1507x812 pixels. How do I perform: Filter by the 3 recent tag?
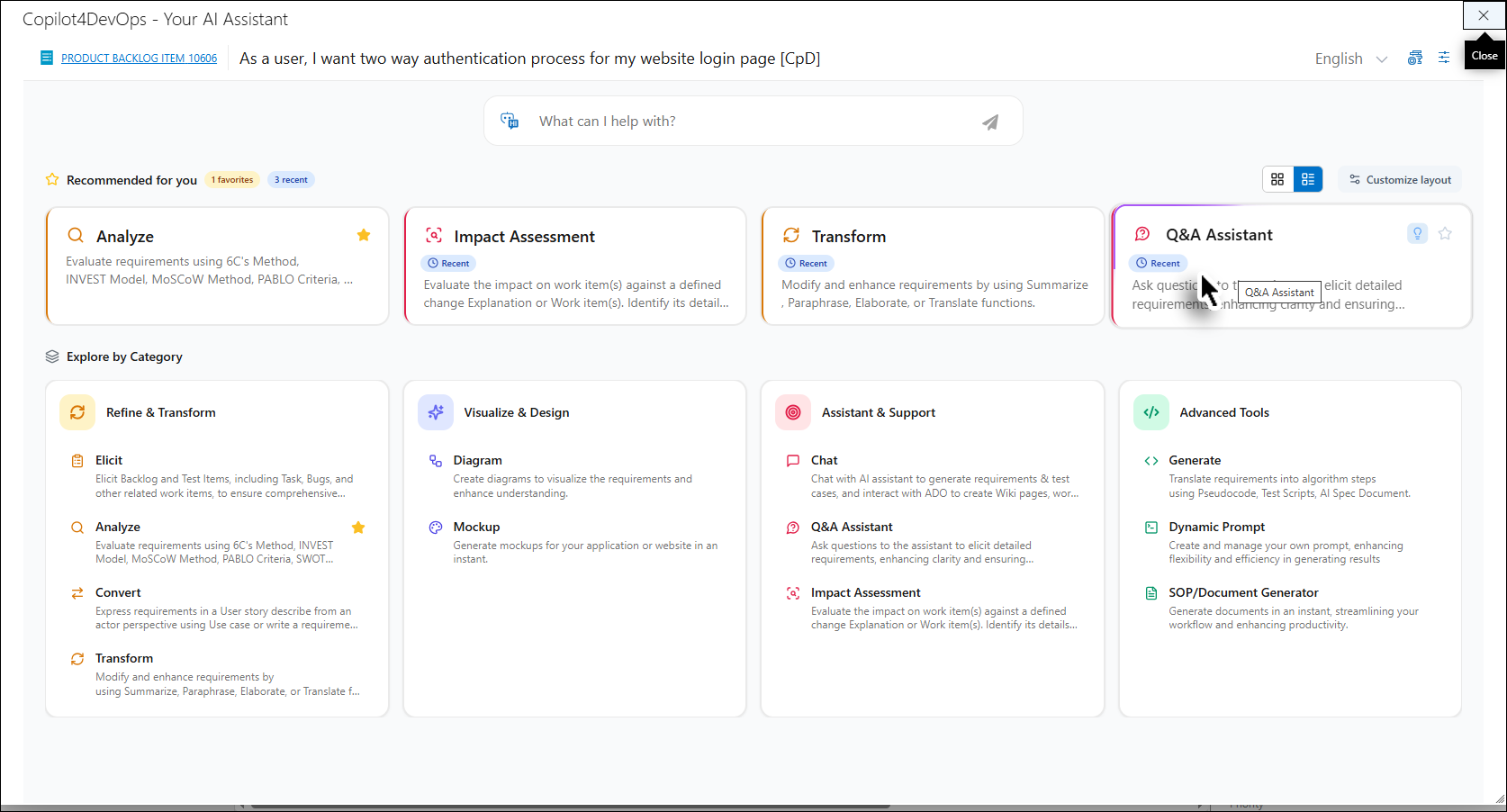[291, 180]
